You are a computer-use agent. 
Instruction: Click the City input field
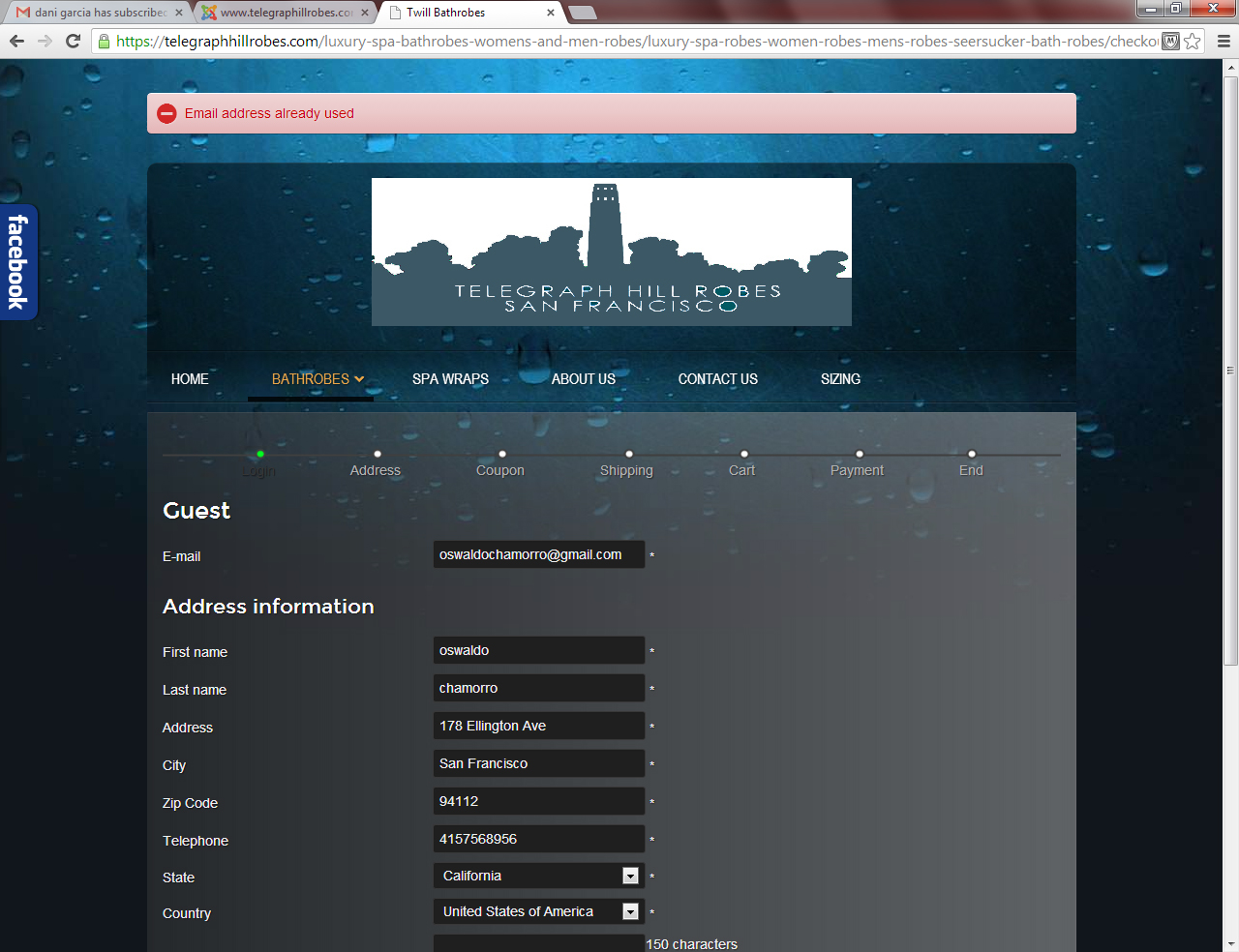[x=539, y=763]
